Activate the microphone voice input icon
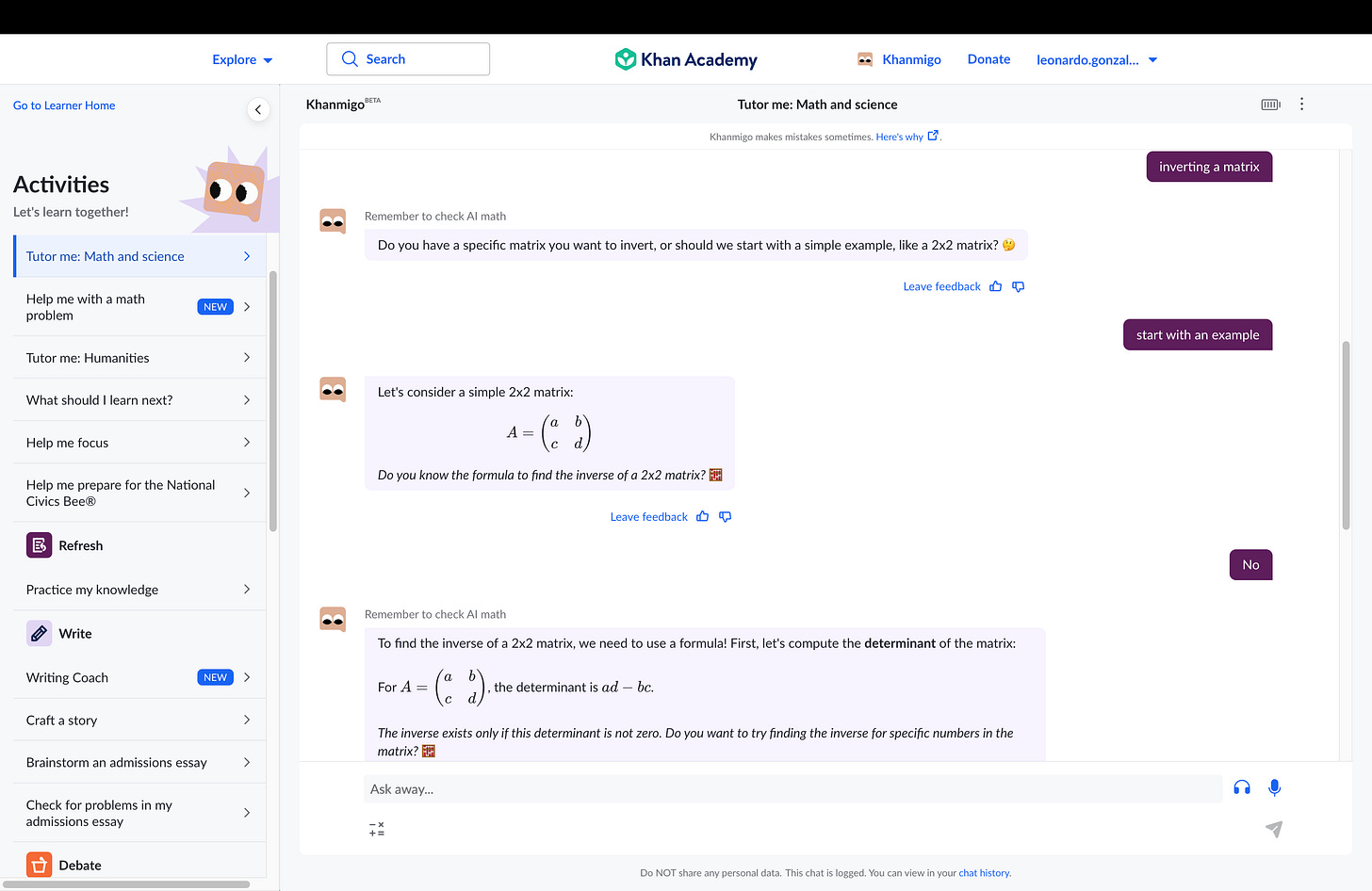This screenshot has width=1372, height=891. 1274,787
